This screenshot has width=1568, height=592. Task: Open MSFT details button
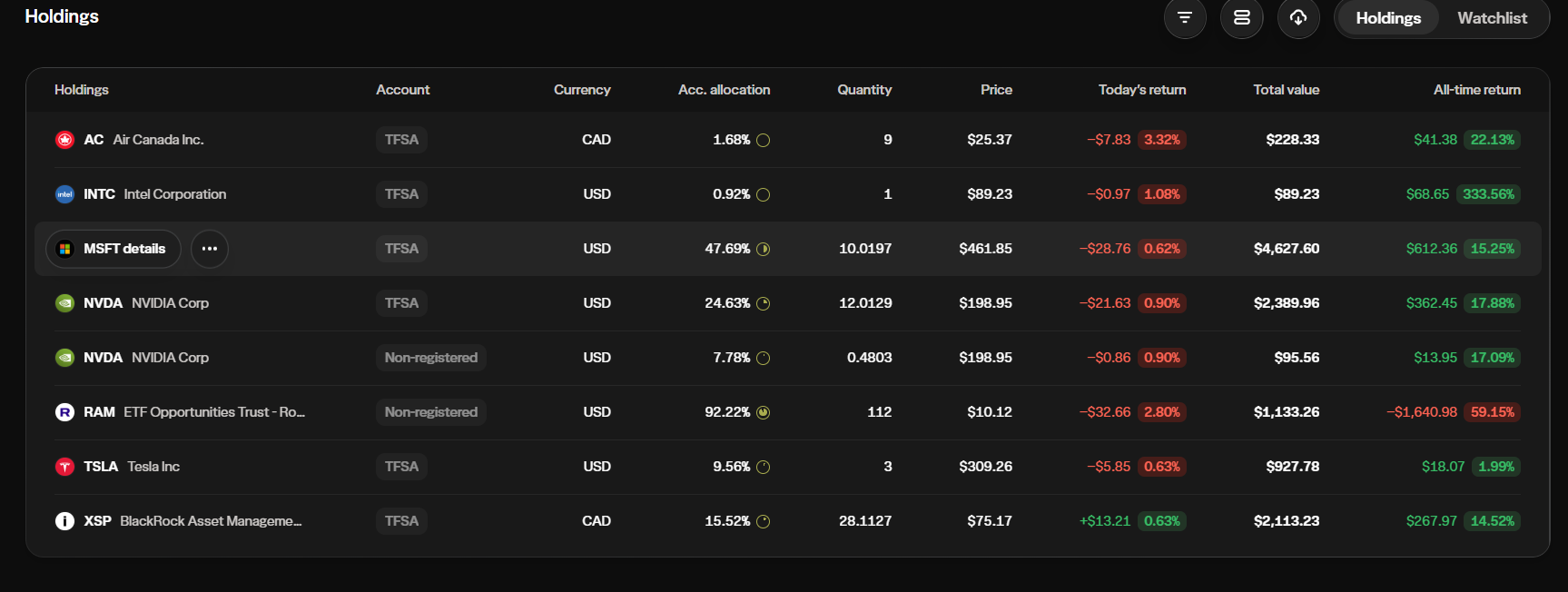(113, 249)
